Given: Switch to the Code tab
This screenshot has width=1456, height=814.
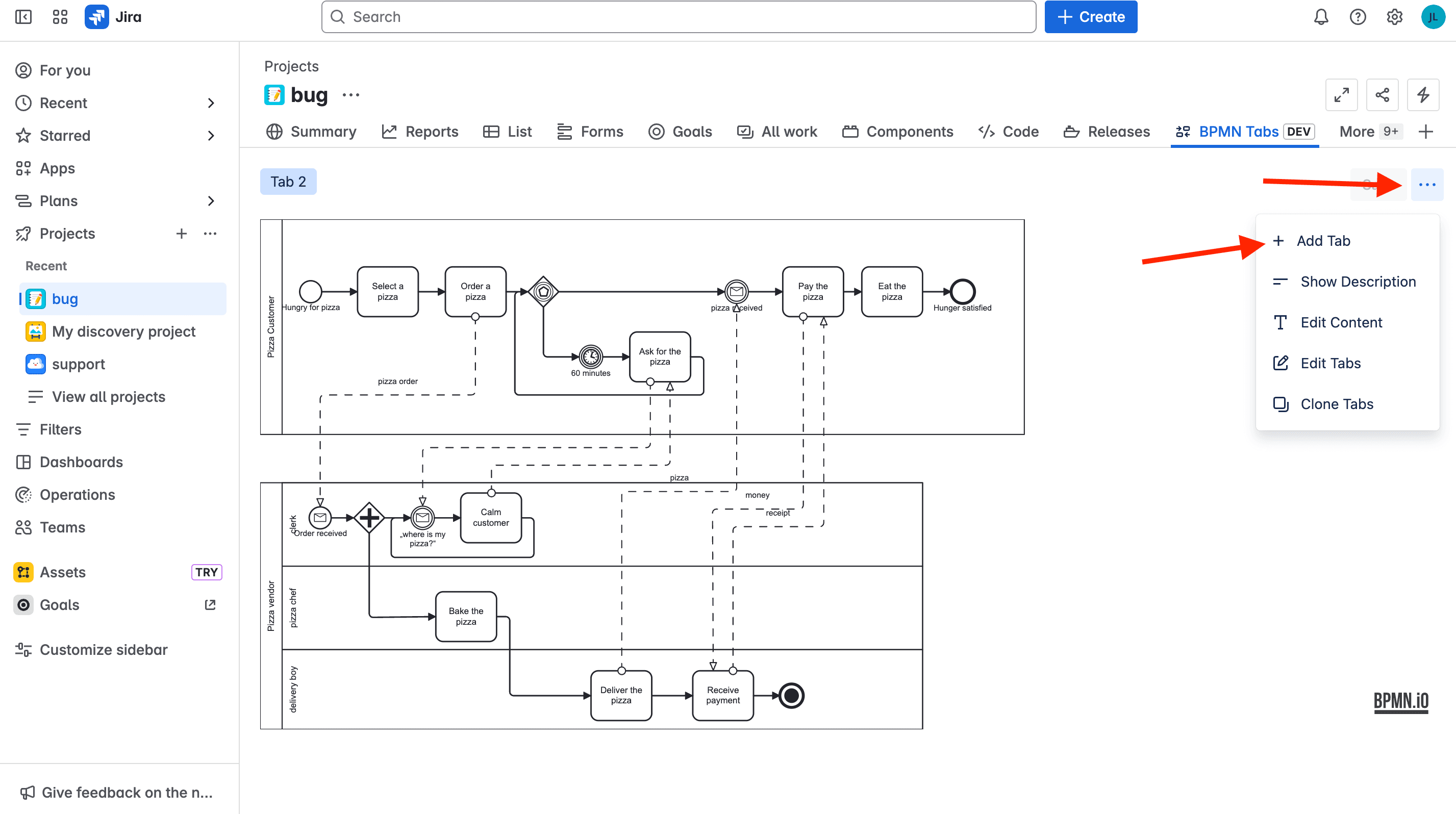Looking at the screenshot, I should point(1009,132).
